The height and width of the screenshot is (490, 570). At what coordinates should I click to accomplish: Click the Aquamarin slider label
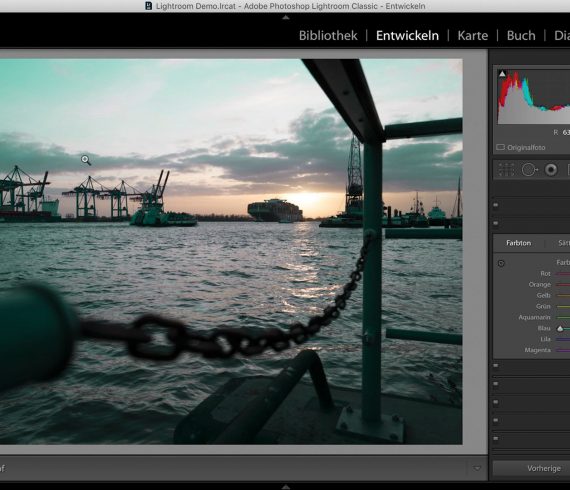[534, 317]
